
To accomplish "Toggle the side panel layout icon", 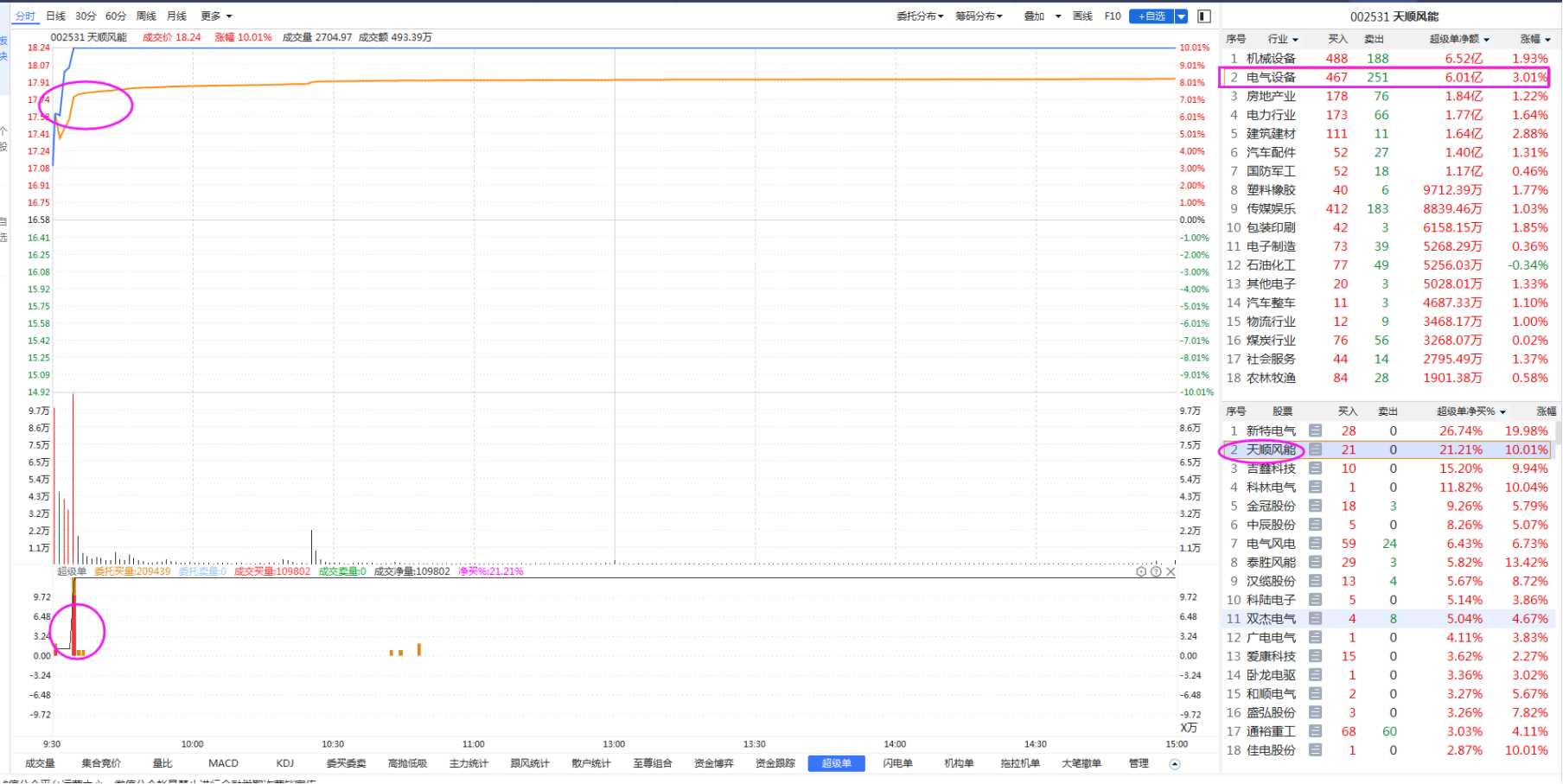I will point(1204,16).
